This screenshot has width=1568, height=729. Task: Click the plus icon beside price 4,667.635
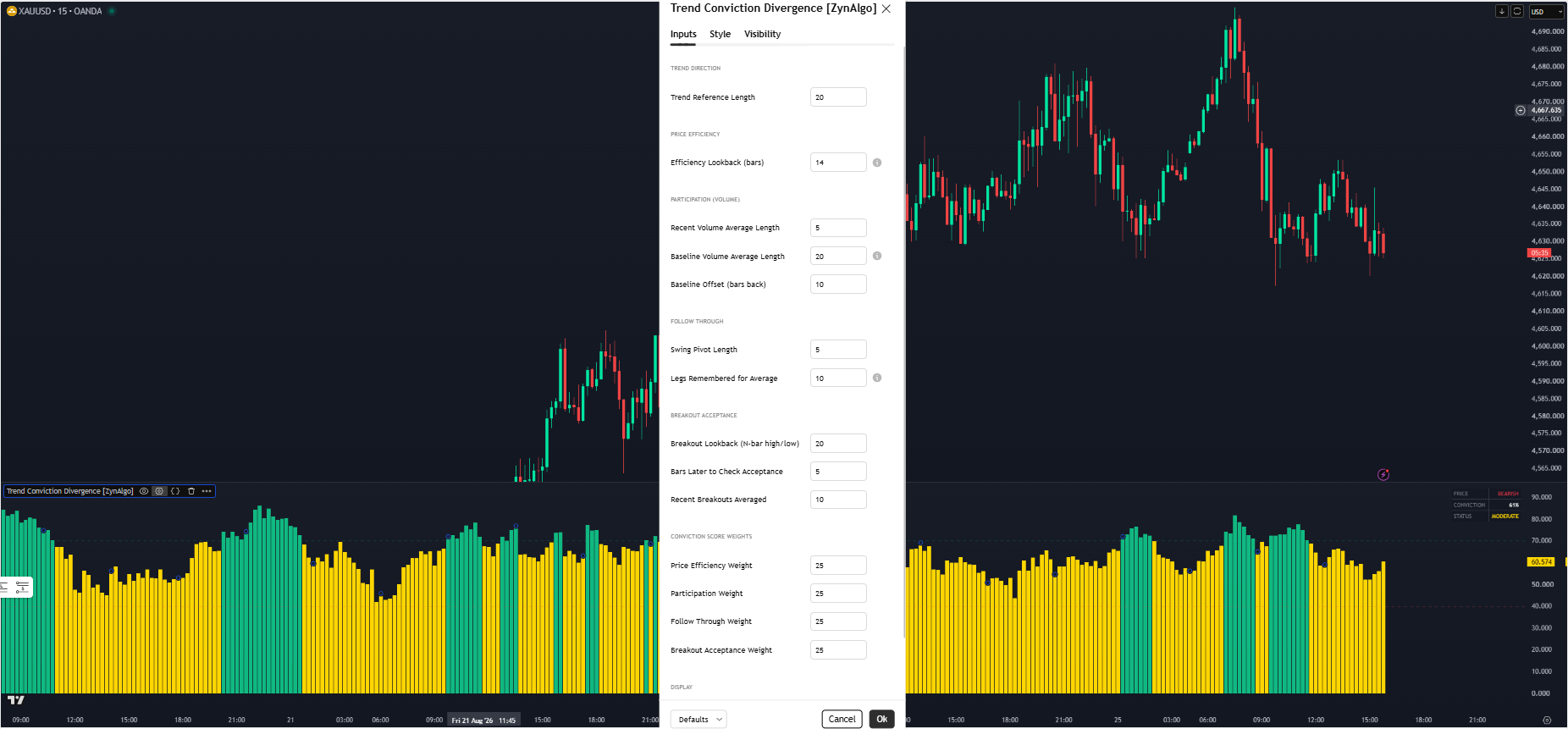(1521, 110)
